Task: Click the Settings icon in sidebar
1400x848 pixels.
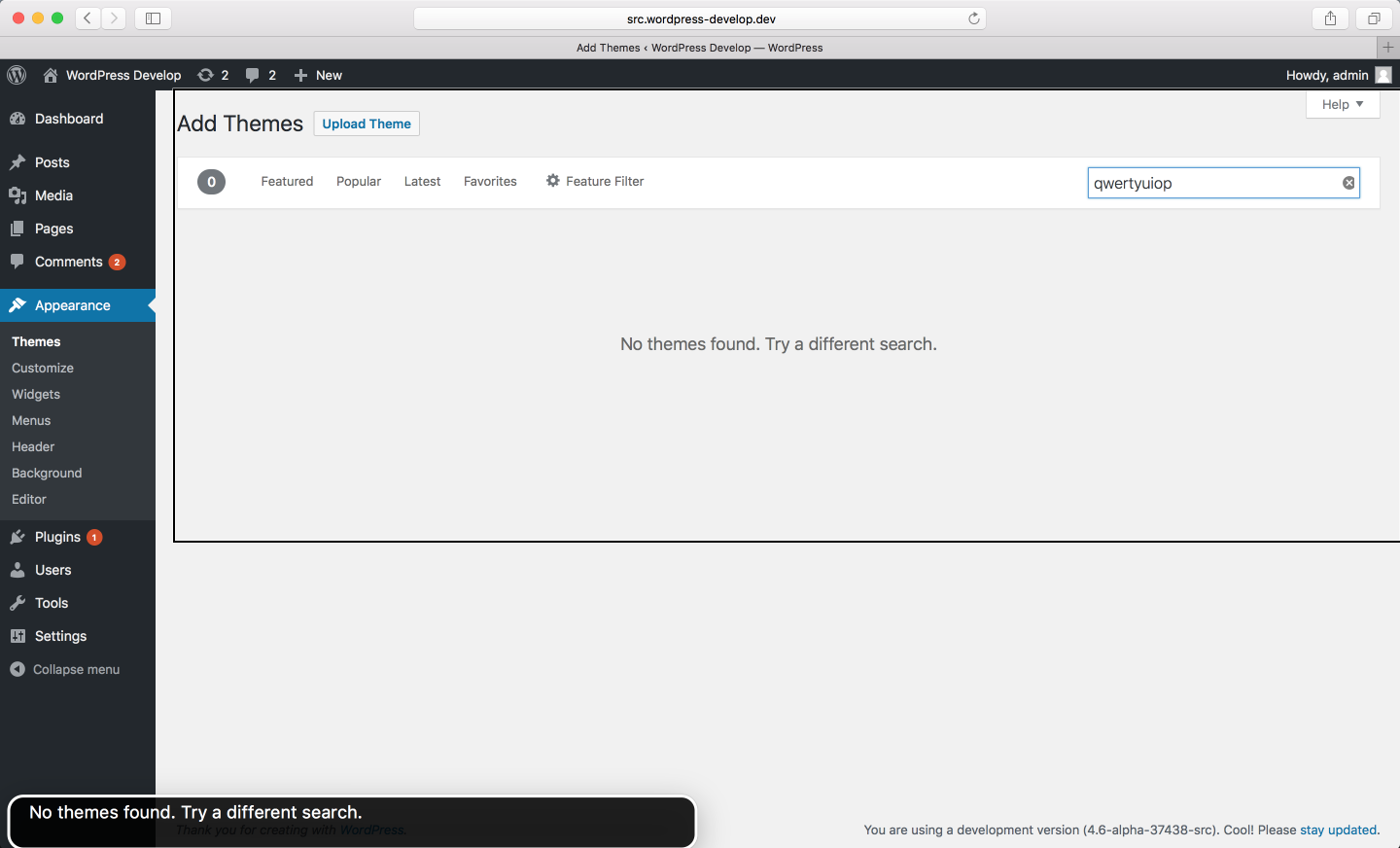Action: (x=17, y=636)
